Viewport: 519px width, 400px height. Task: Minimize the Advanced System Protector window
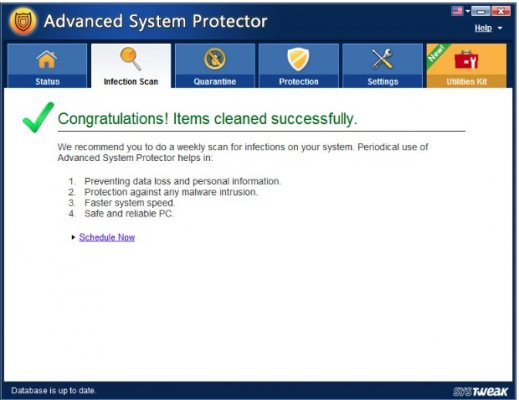pyautogui.click(x=481, y=11)
